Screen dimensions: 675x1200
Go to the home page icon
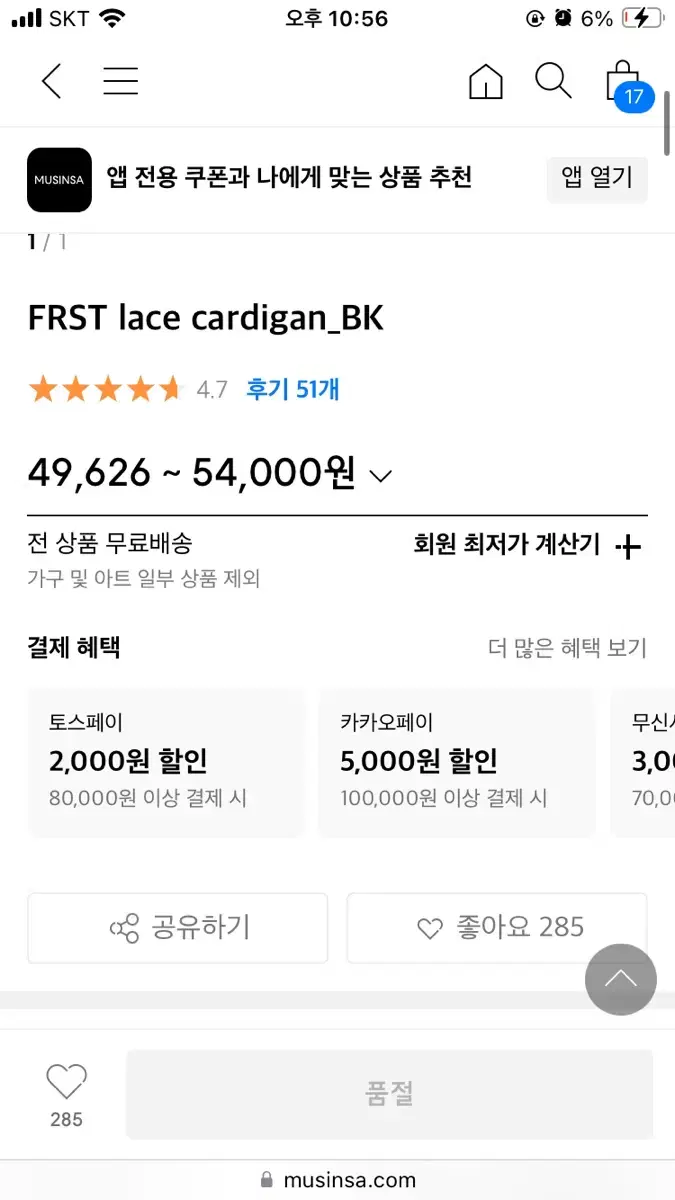tap(486, 81)
